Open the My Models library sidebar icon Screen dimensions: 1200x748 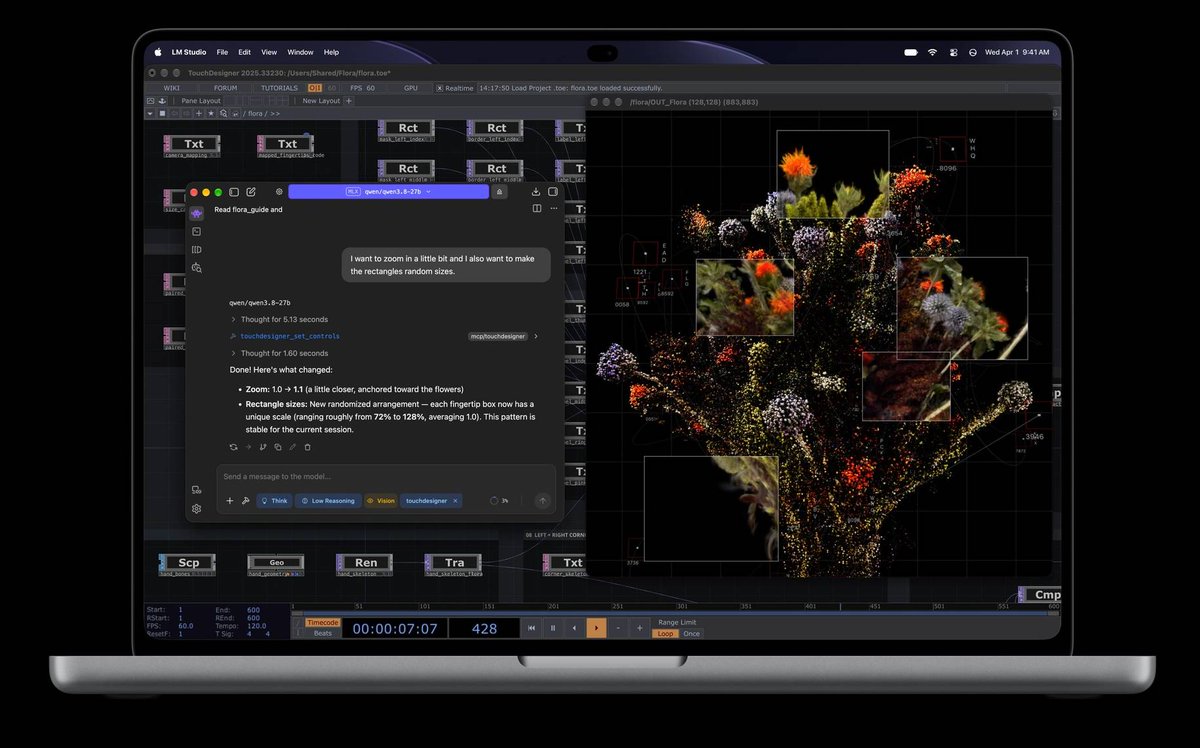coord(196,249)
